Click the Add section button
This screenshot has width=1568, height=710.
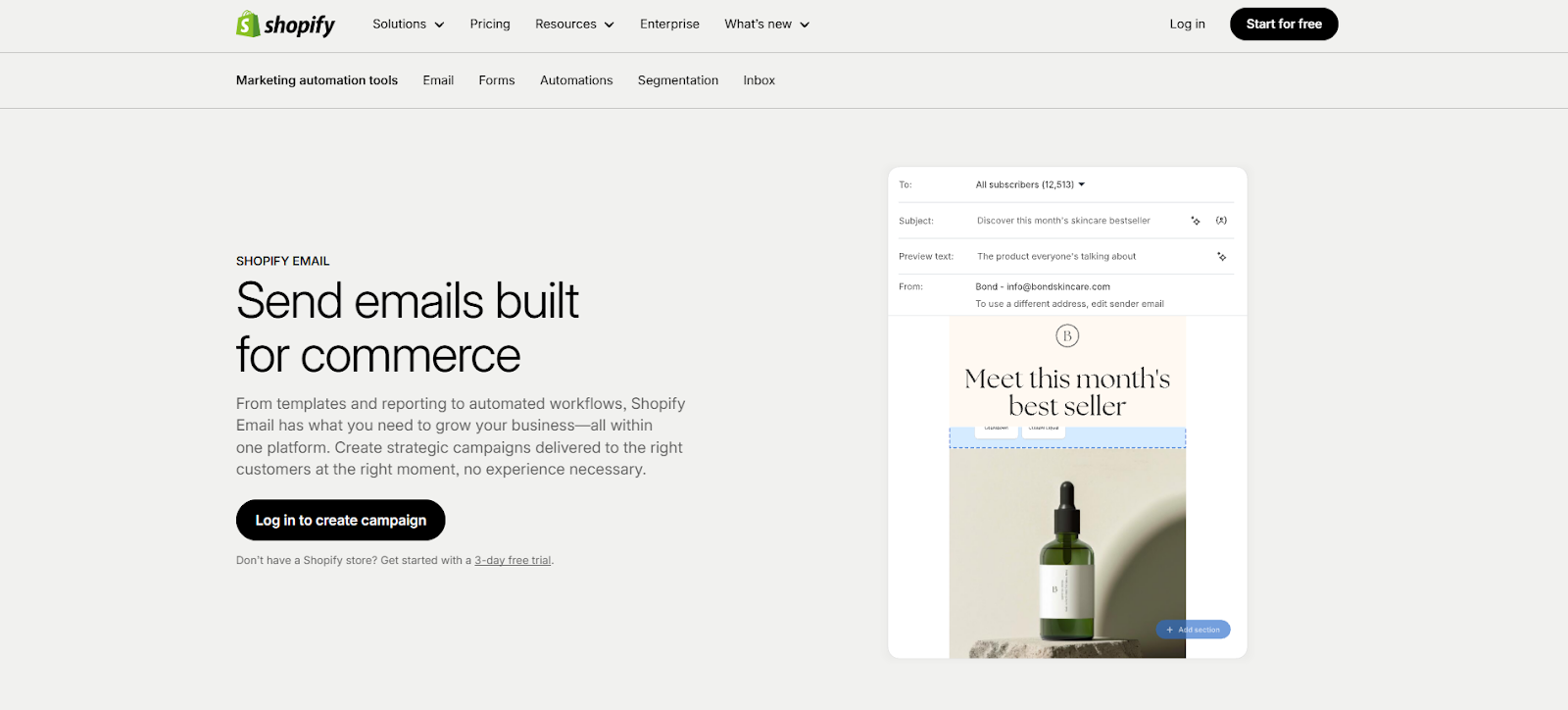pos(1193,630)
